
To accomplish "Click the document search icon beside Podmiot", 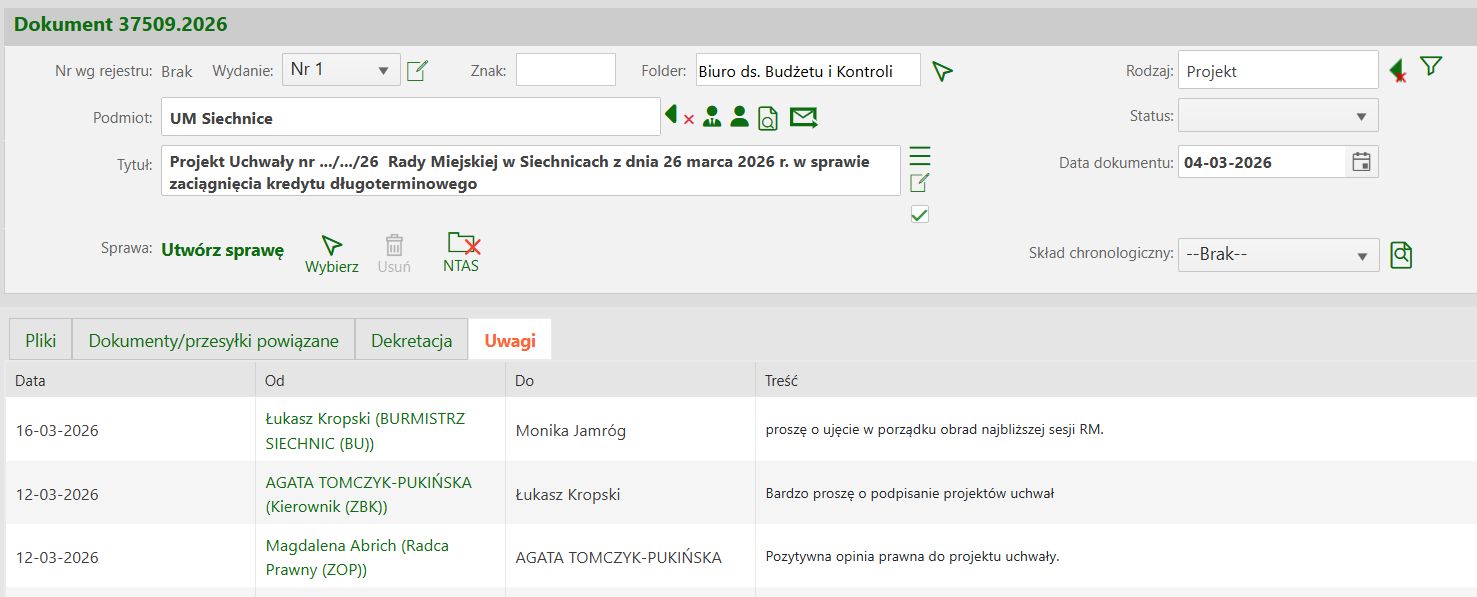I will [768, 118].
